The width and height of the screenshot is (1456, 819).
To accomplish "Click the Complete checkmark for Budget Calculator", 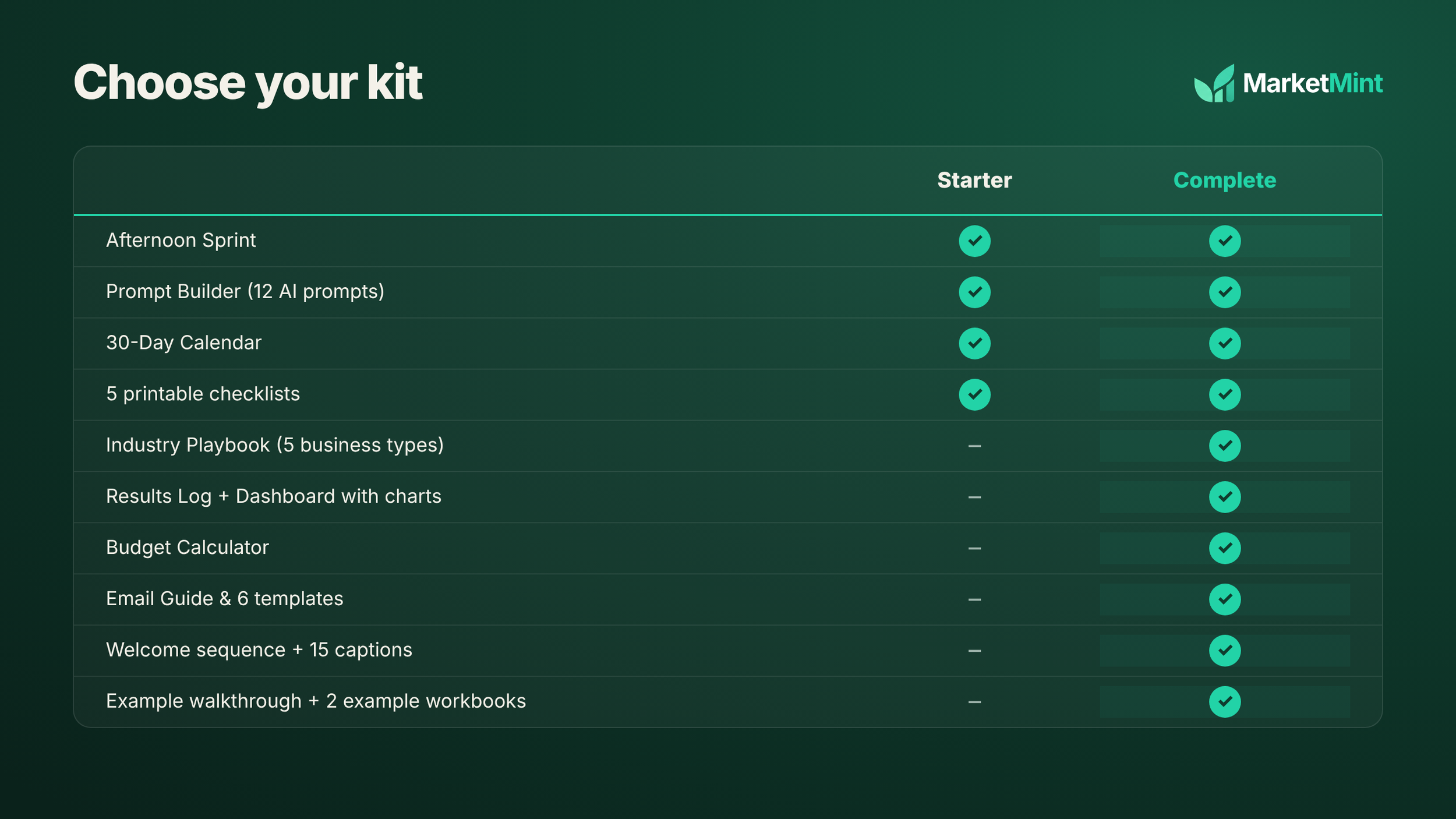I will point(1225,548).
